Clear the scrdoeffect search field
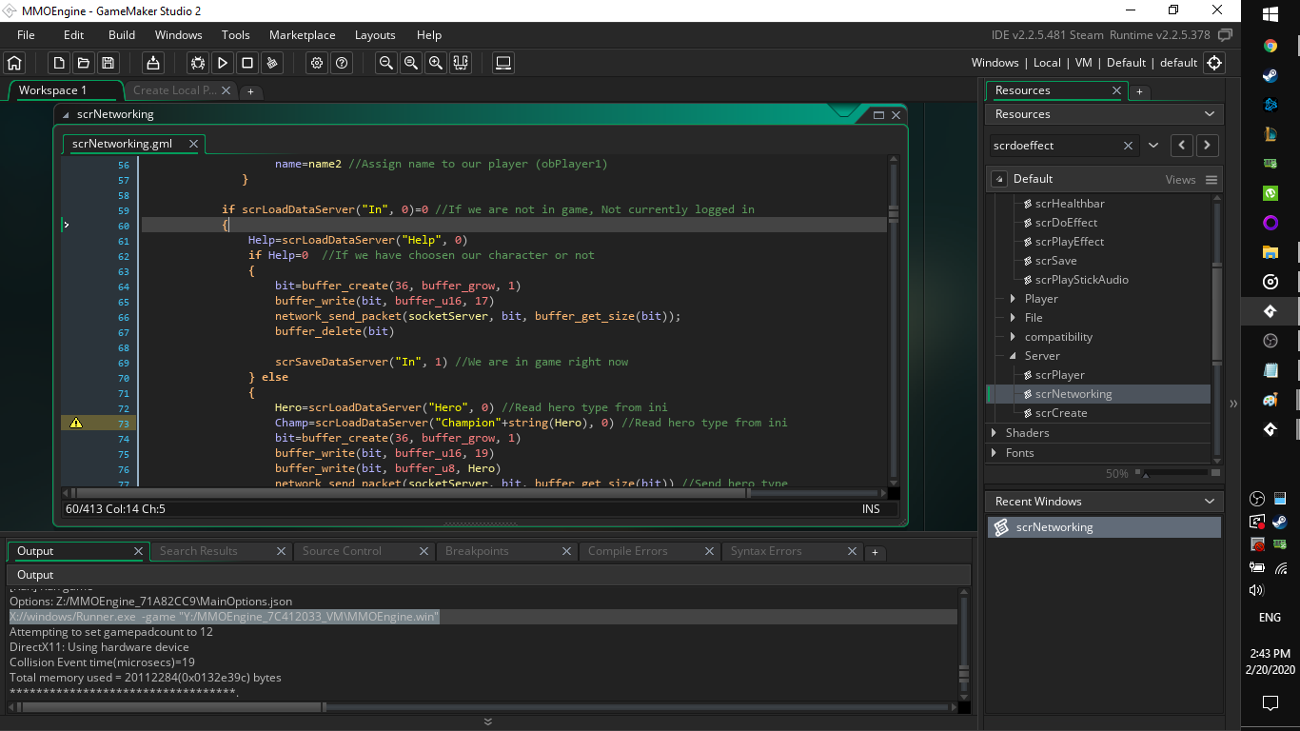The height and width of the screenshot is (731, 1300). (1128, 144)
